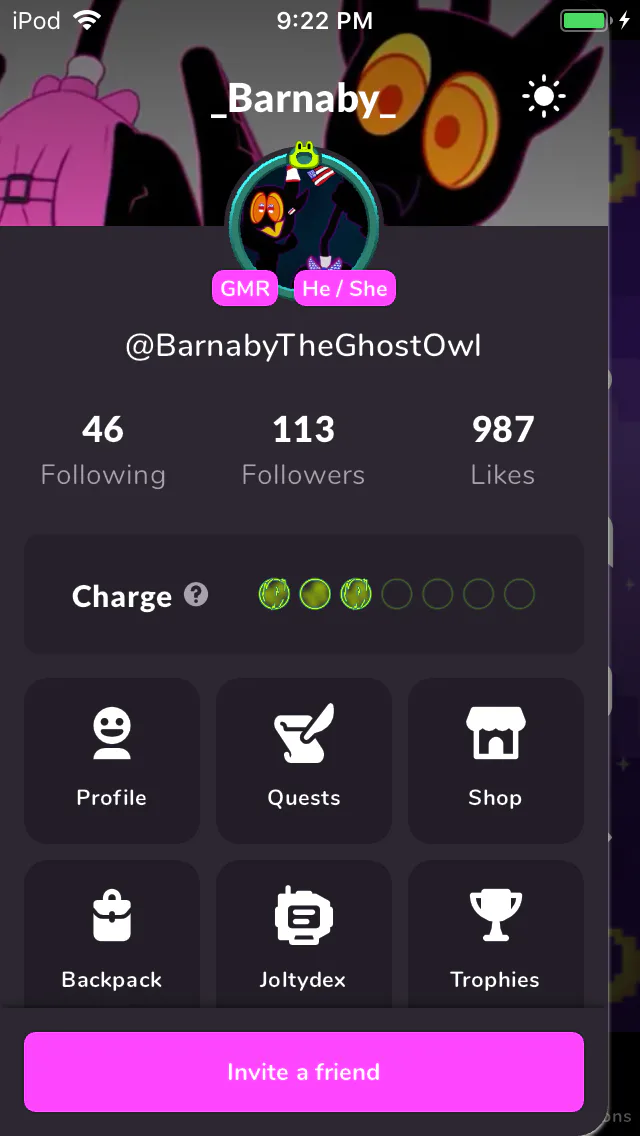Tap the _Barnaby_ display name header

click(304, 99)
